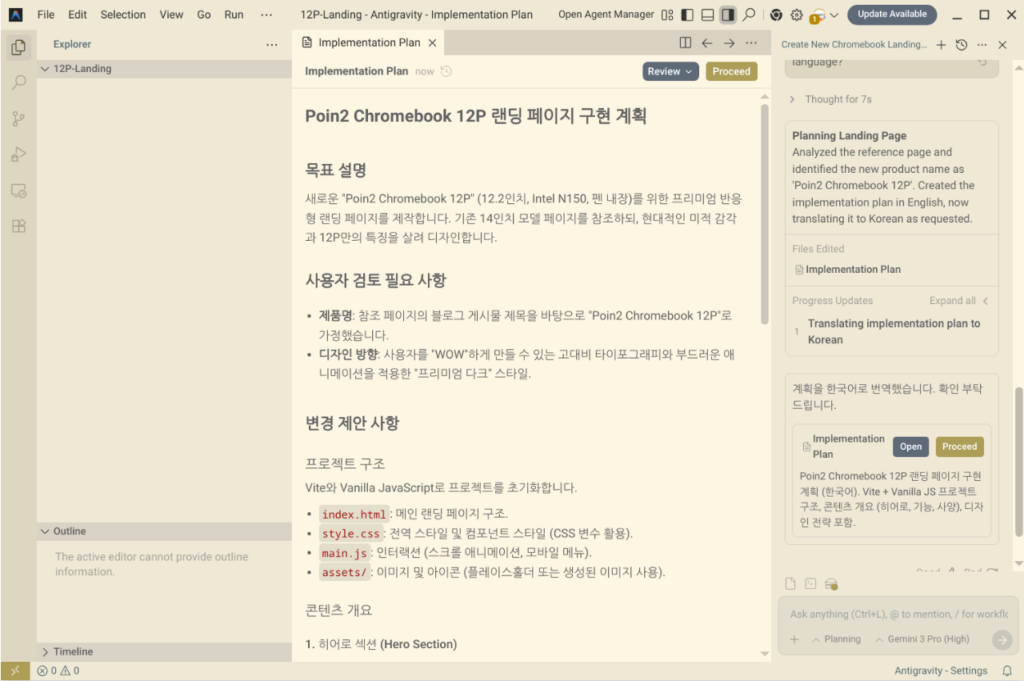This screenshot has height=681, width=1024.
Task: Open the Selection menu
Action: (123, 15)
